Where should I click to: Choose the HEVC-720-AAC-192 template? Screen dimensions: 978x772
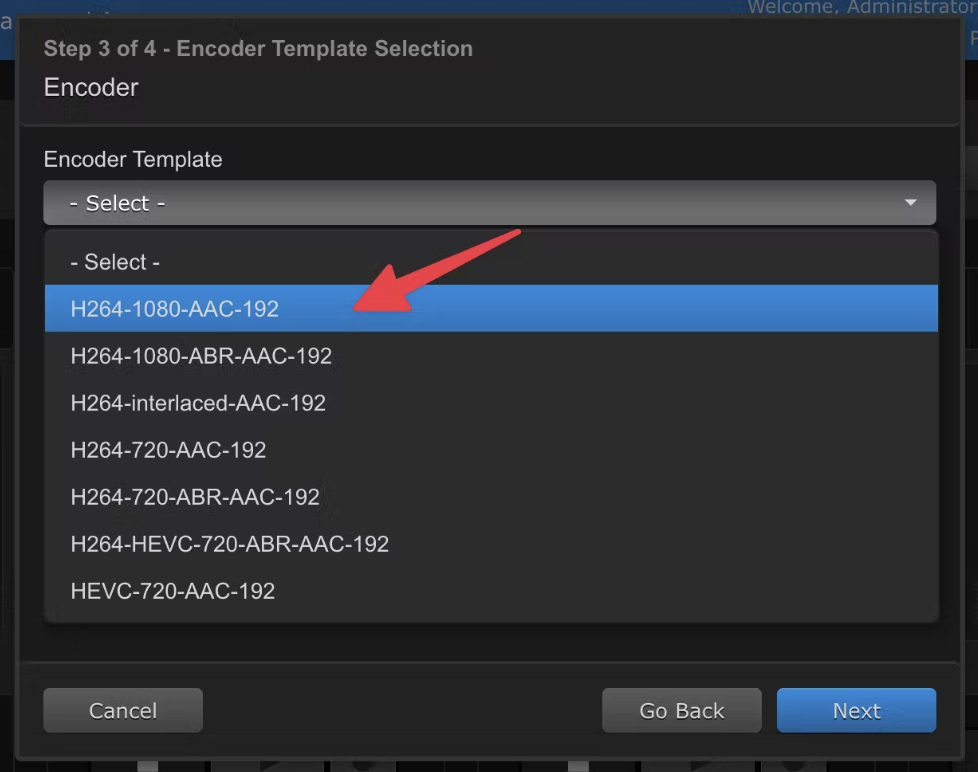491,591
